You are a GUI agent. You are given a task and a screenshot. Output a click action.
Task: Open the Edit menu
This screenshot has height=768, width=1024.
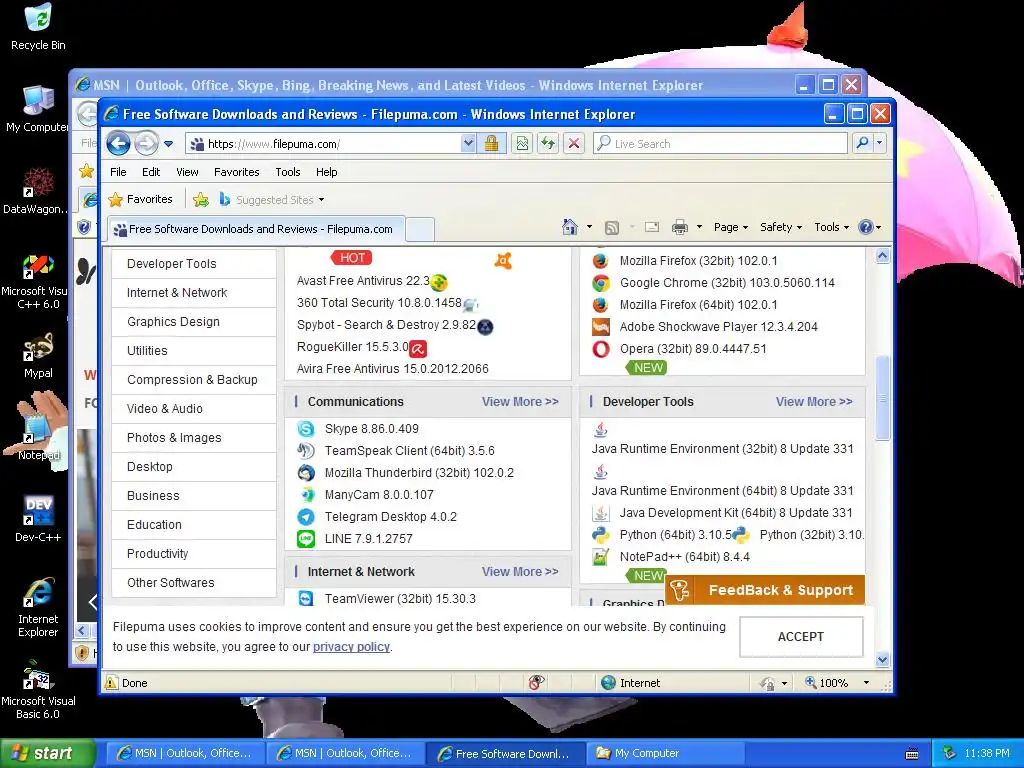click(151, 172)
